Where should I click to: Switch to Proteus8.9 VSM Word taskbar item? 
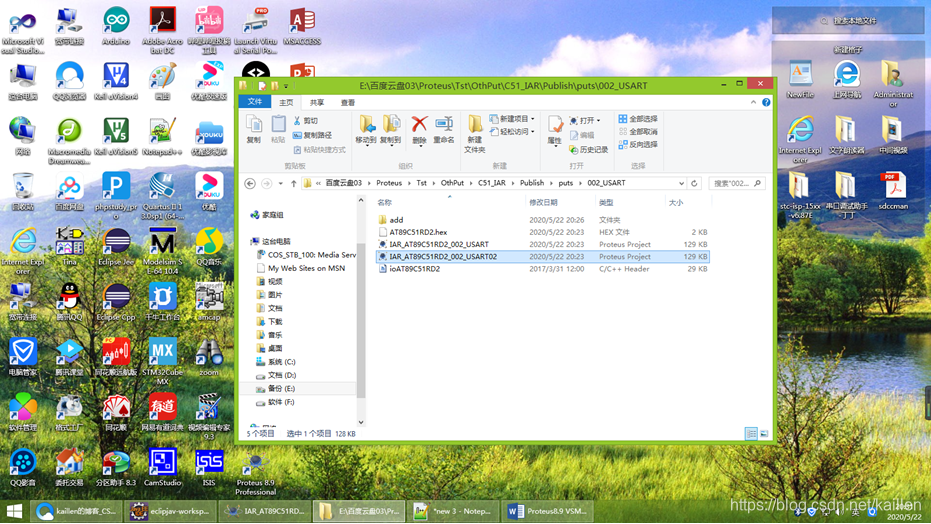[547, 511]
